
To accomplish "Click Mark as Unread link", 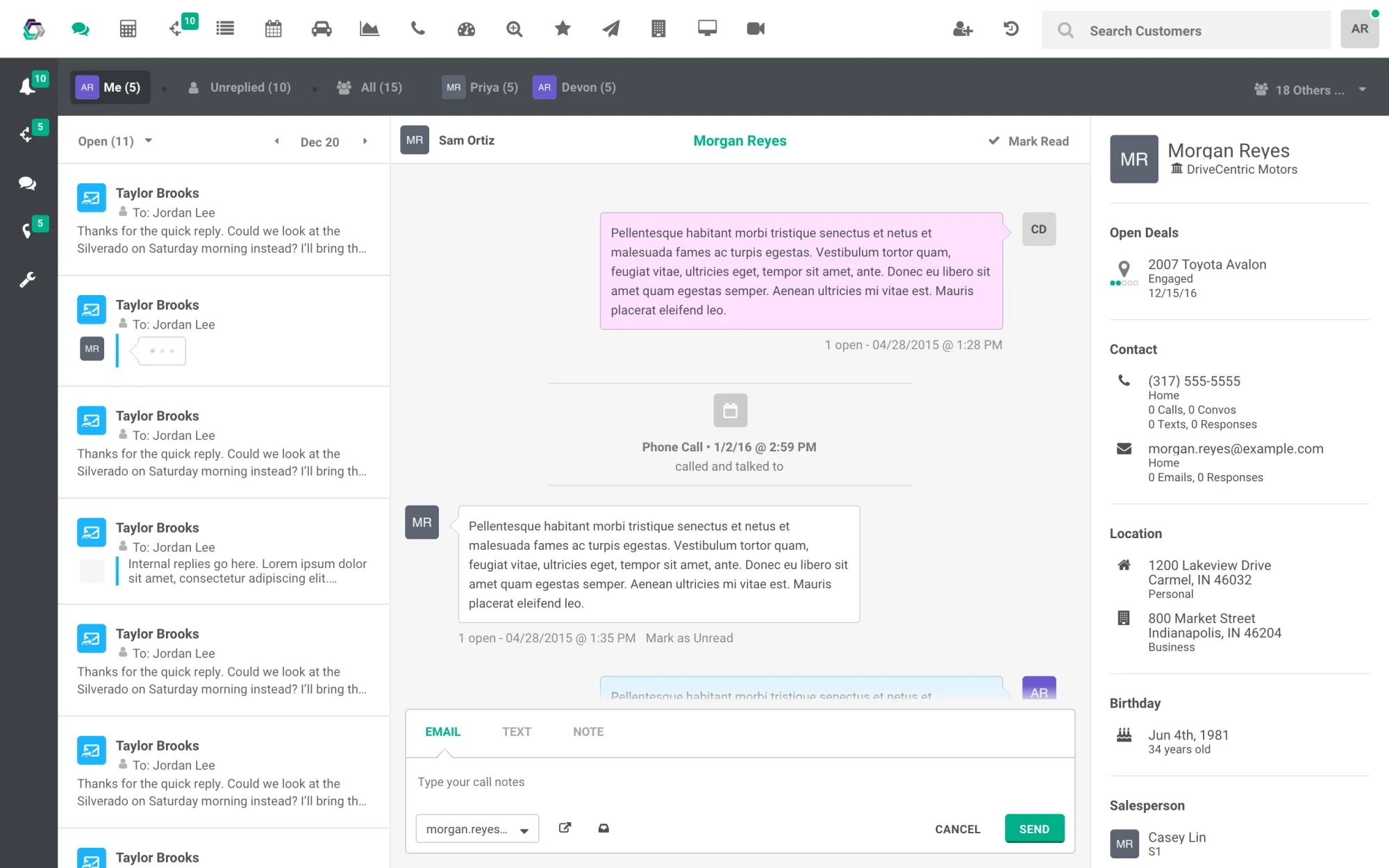I will tap(689, 638).
